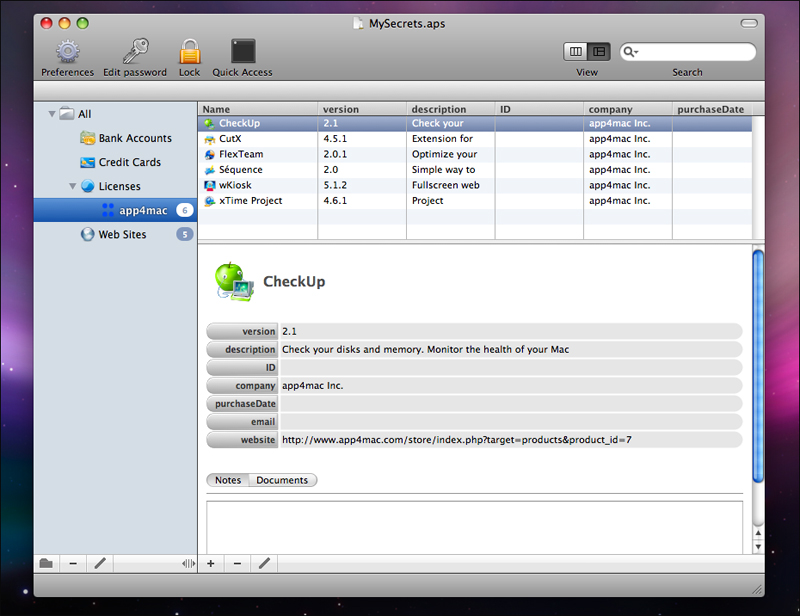Click the app4mac item count badge
800x616 pixels.
185,210
